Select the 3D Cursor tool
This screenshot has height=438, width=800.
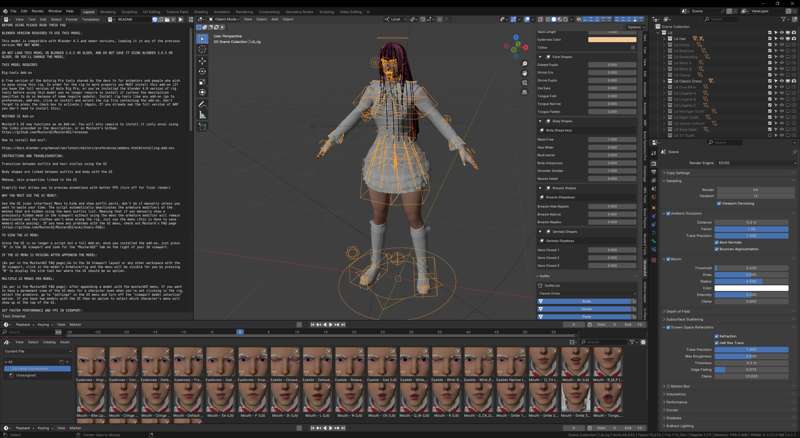203,50
